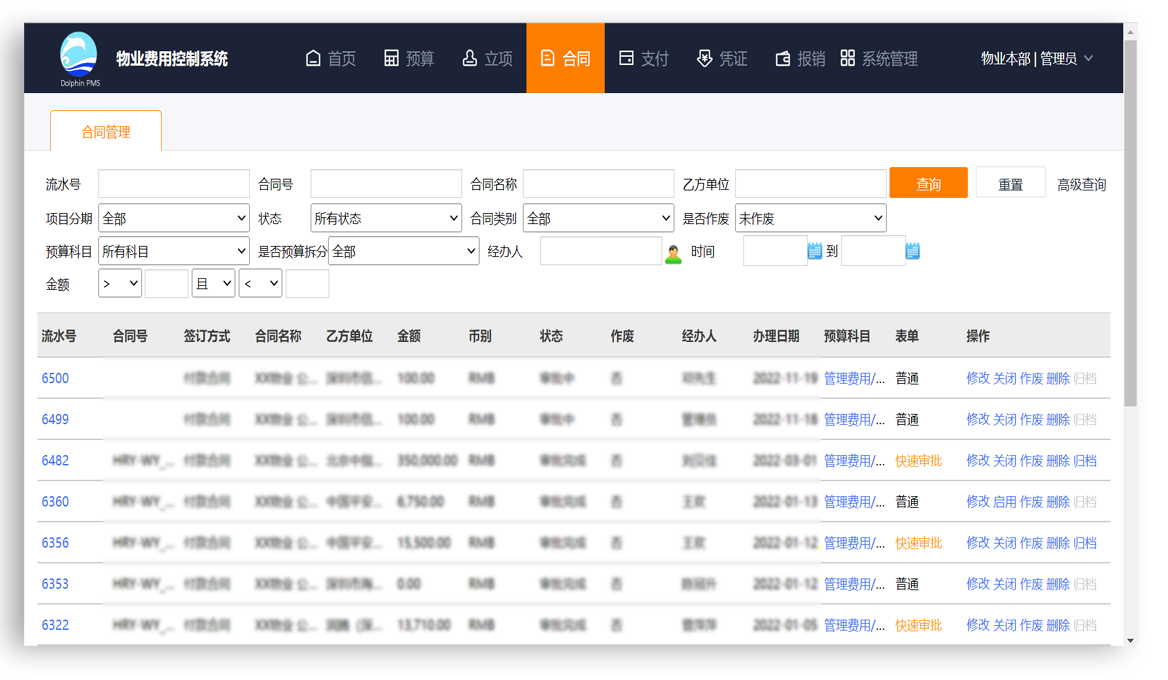Image resolution: width=1168 pixels, height=680 pixels.
Task: Open the 系统管理 menu
Action: pos(879,59)
